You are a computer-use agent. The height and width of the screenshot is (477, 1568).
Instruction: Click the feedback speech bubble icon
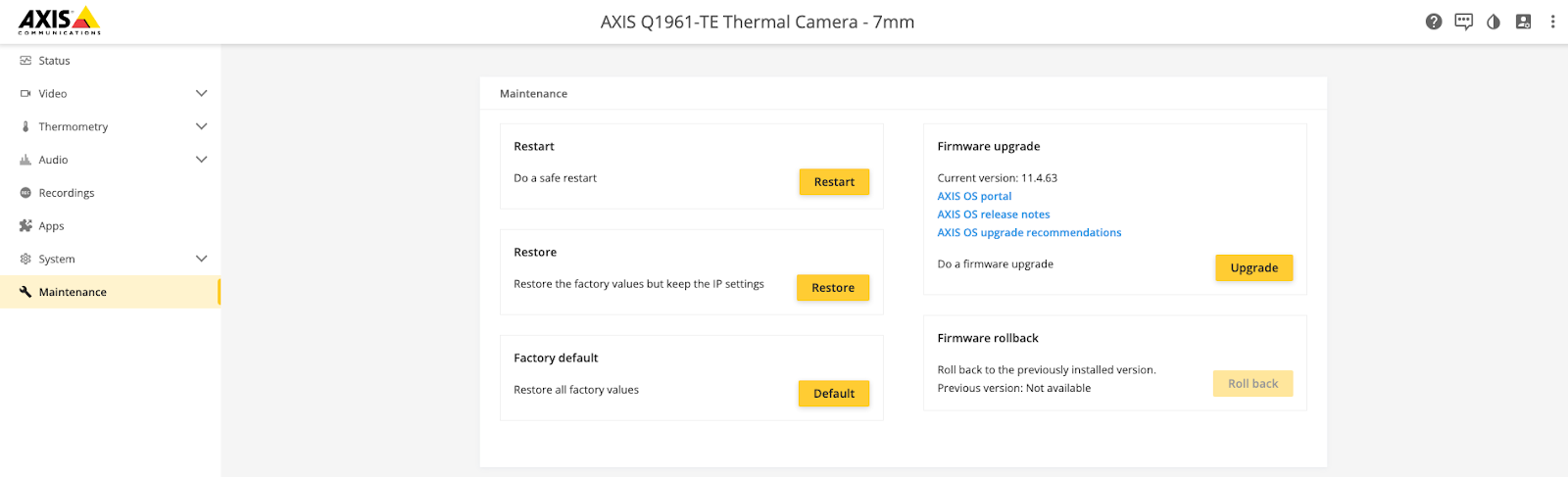[1463, 22]
